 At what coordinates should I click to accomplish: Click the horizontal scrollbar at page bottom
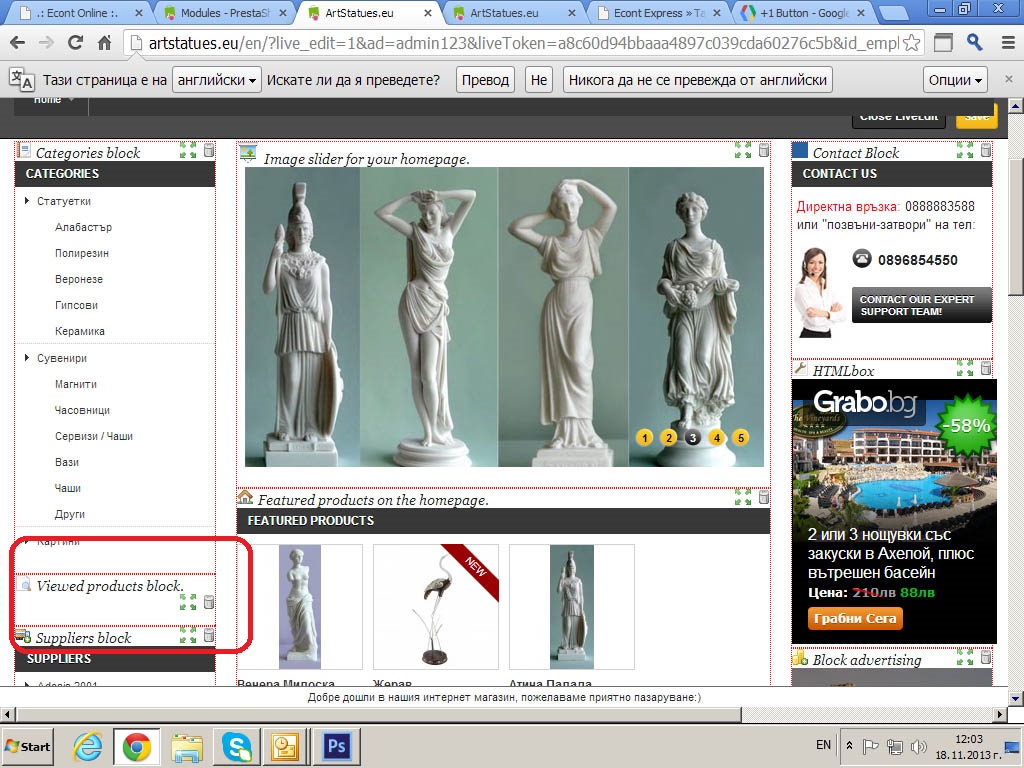pos(379,714)
